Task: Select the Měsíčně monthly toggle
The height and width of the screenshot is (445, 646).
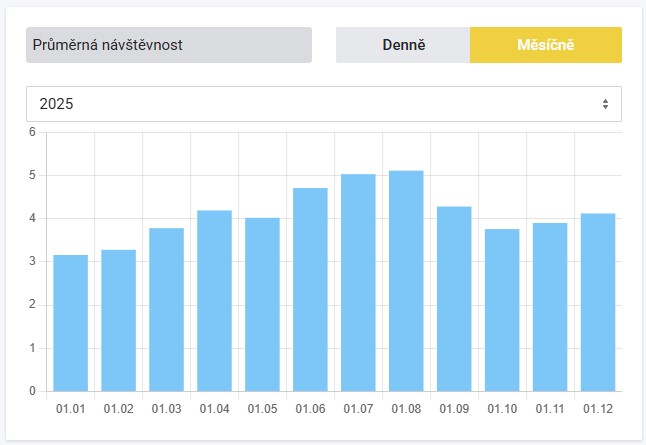Action: 545,45
